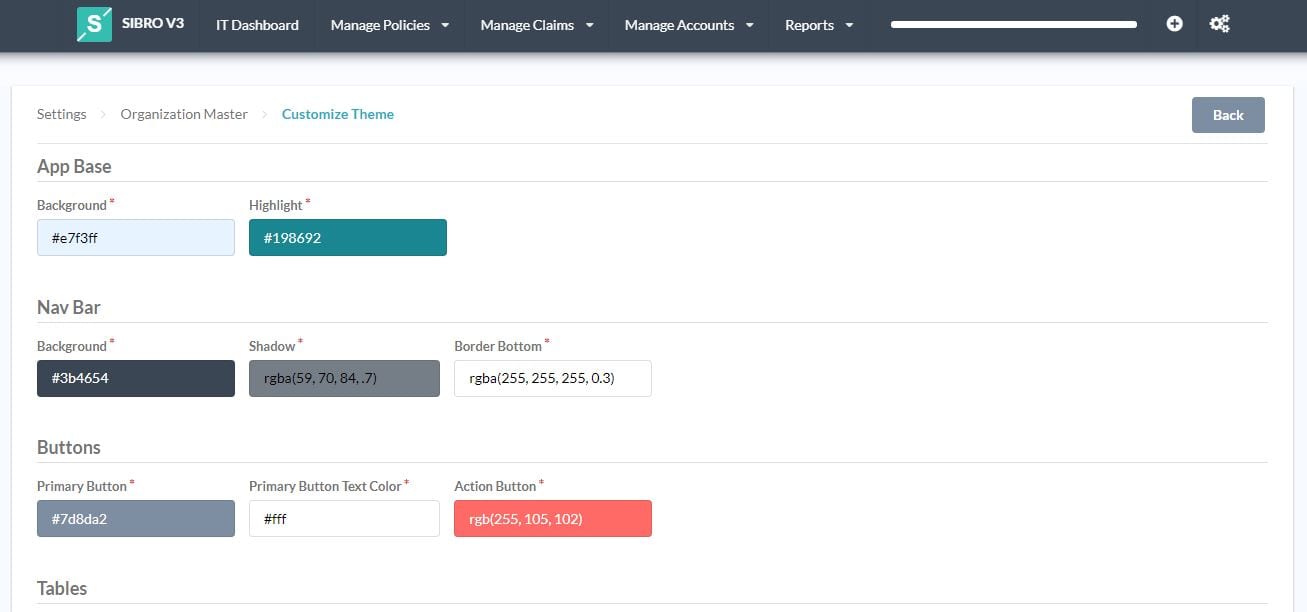Open the Manage Claims dropdown menu

tap(536, 25)
